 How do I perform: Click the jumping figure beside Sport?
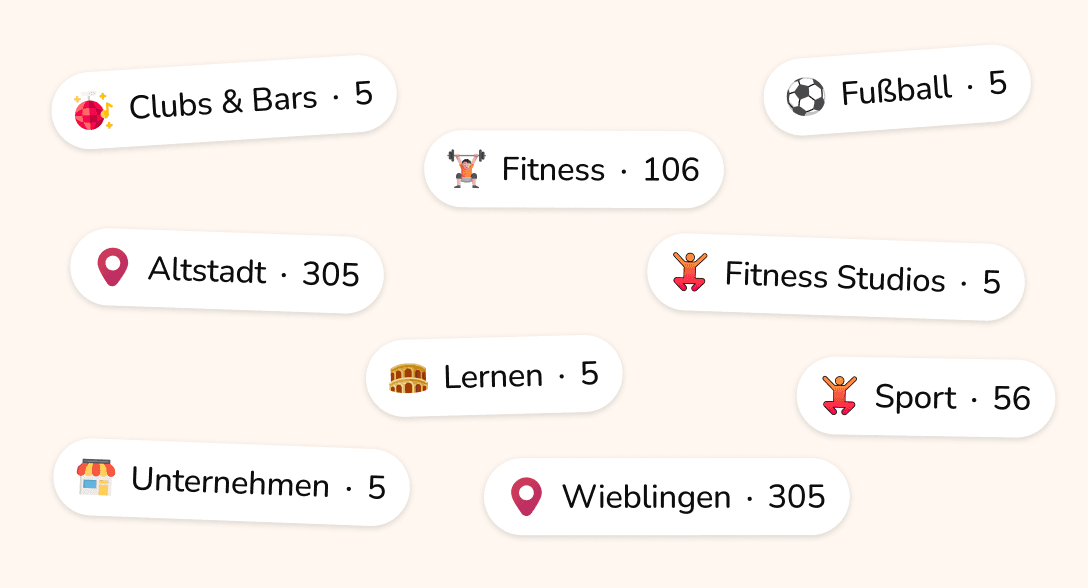[x=839, y=396]
